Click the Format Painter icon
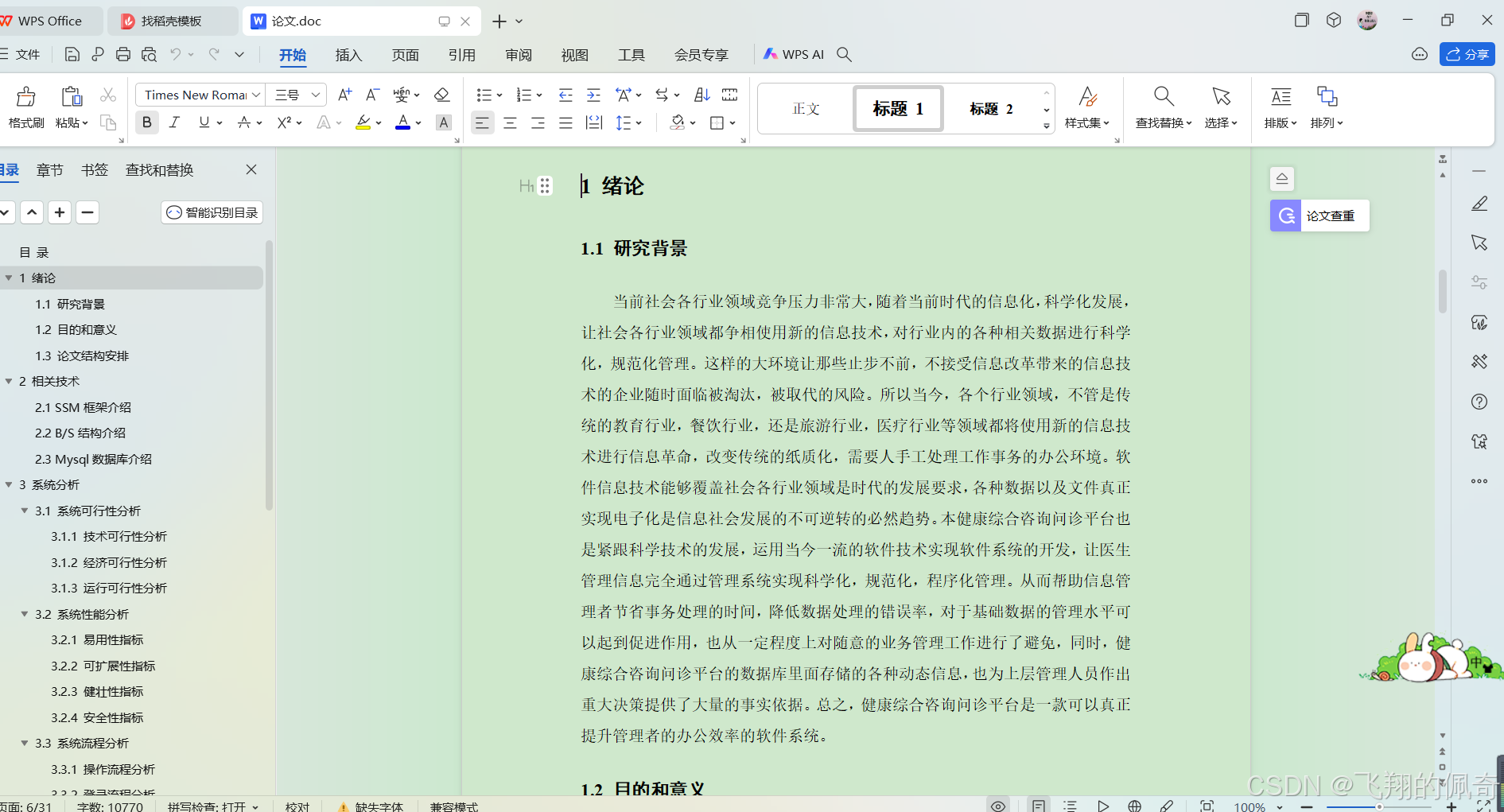Screen dimensions: 1504x812 tap(26, 97)
